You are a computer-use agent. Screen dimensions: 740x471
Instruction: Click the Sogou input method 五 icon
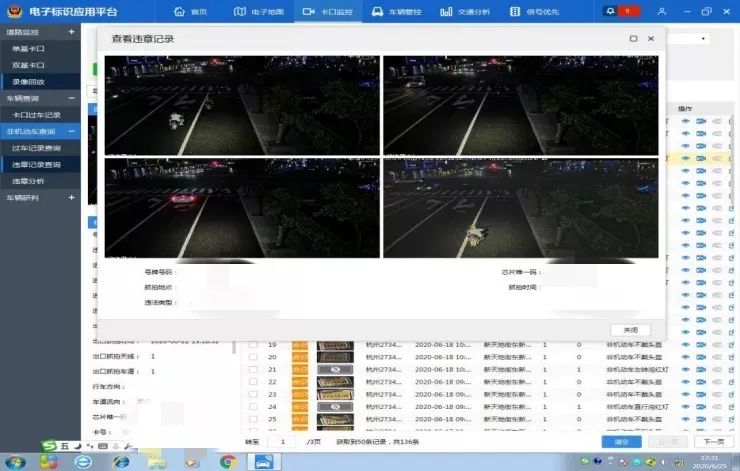65,446
